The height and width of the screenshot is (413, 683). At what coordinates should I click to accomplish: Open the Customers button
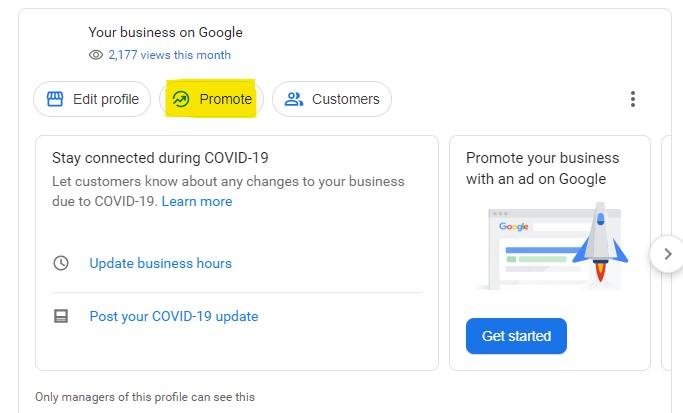coord(332,99)
